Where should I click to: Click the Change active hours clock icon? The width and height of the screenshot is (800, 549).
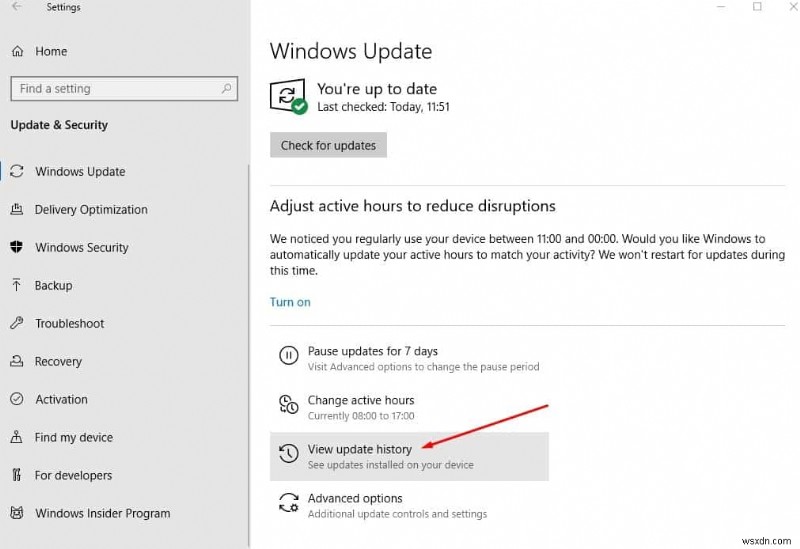click(288, 404)
